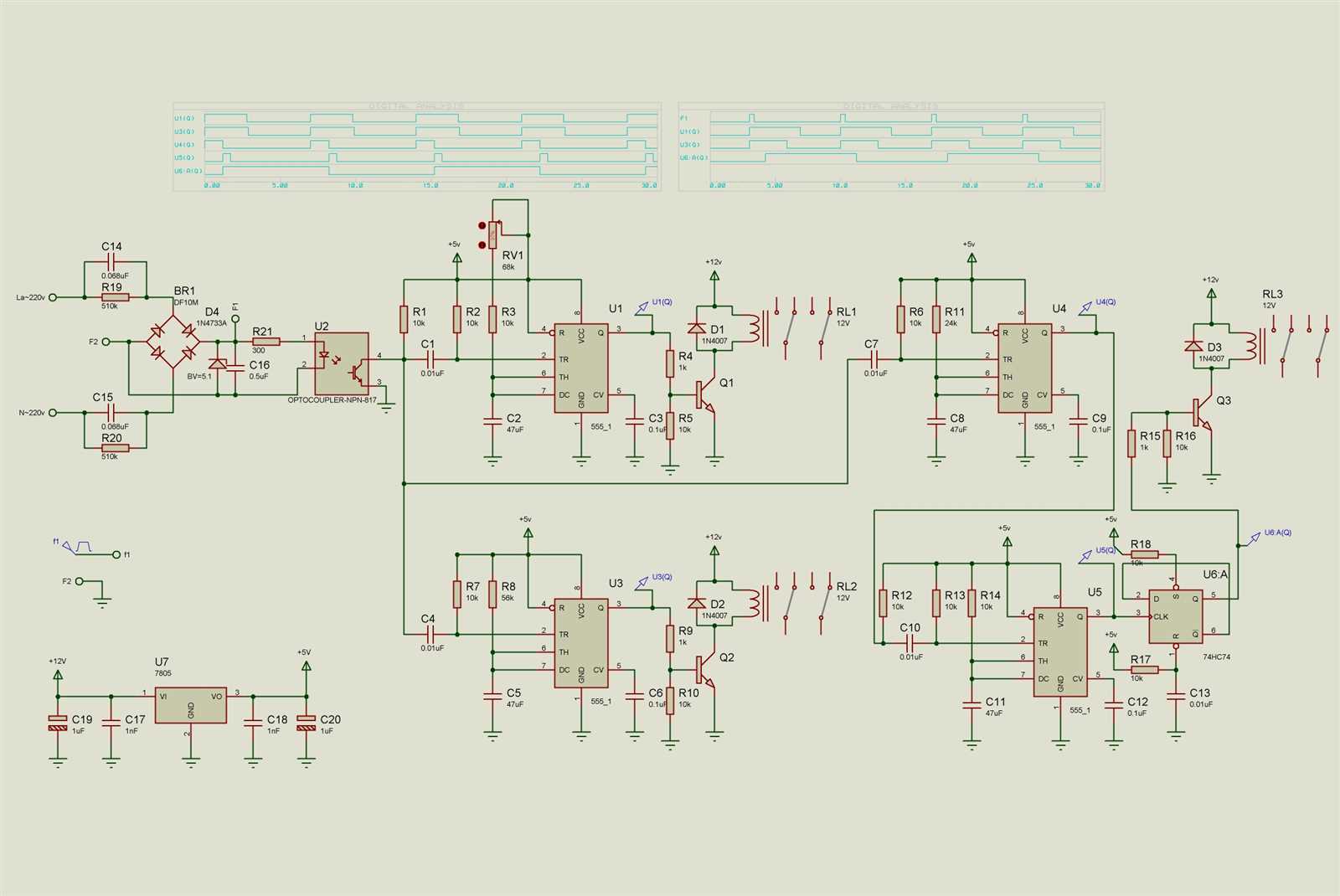Open the right Digital Analysis graph

coord(891,147)
